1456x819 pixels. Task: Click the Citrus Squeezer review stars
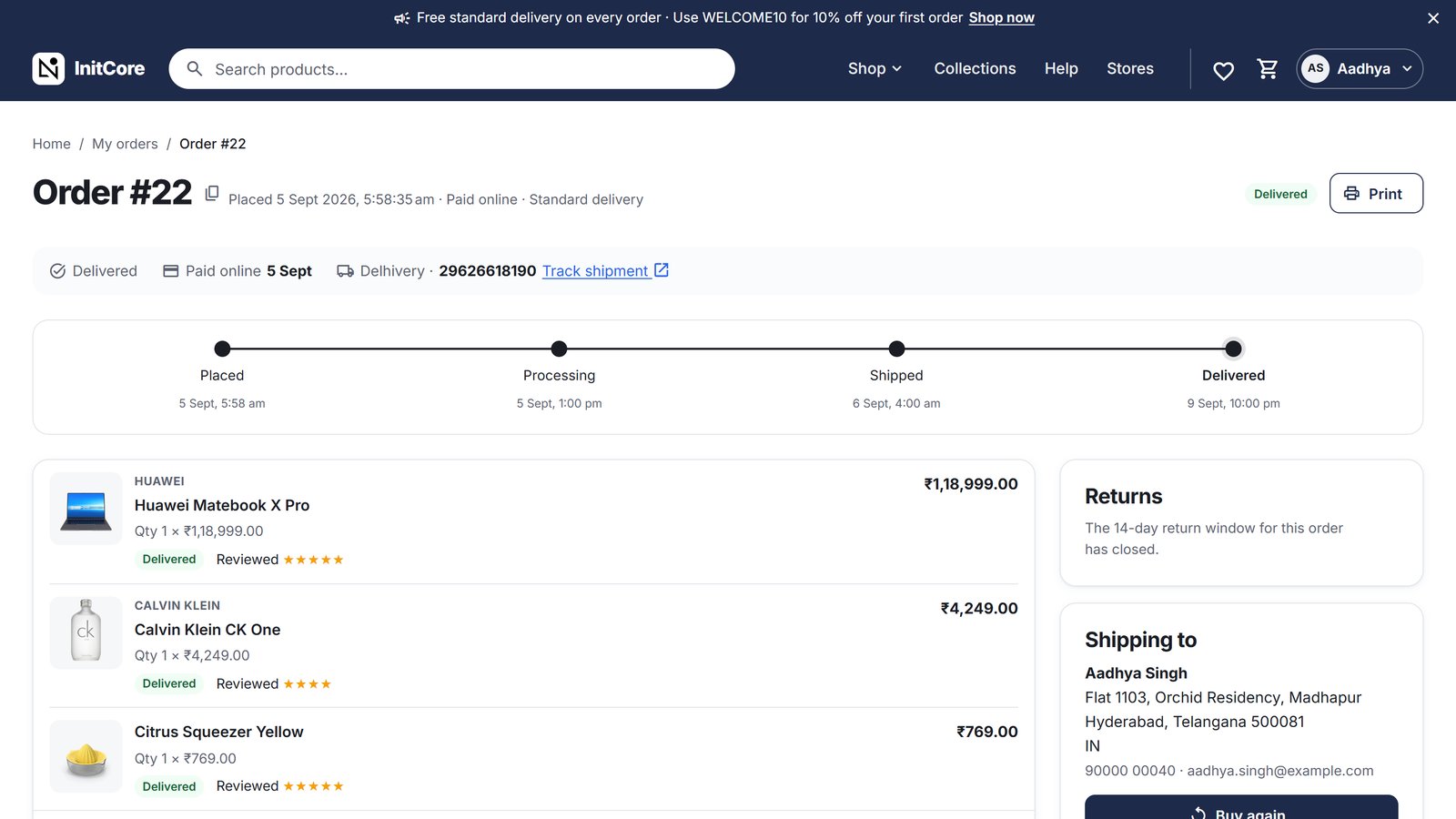click(313, 786)
